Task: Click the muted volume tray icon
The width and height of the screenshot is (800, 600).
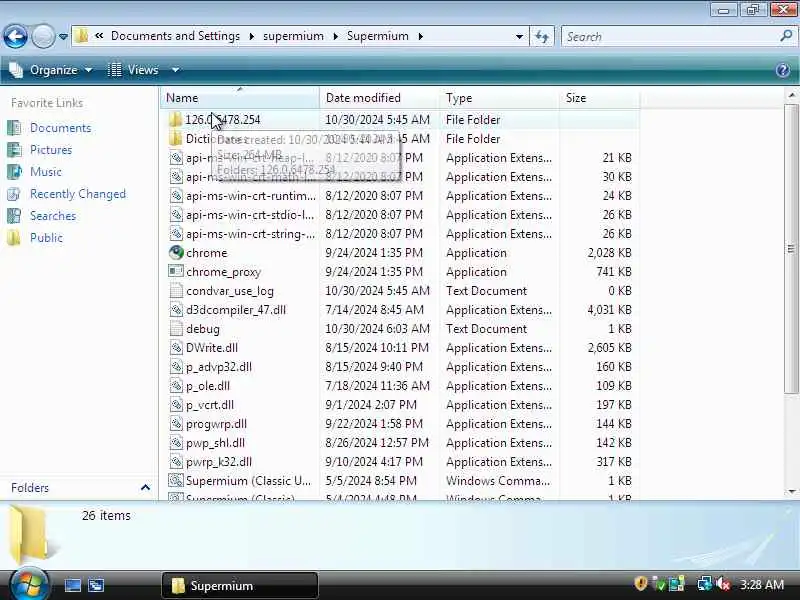Action: pyautogui.click(x=723, y=584)
